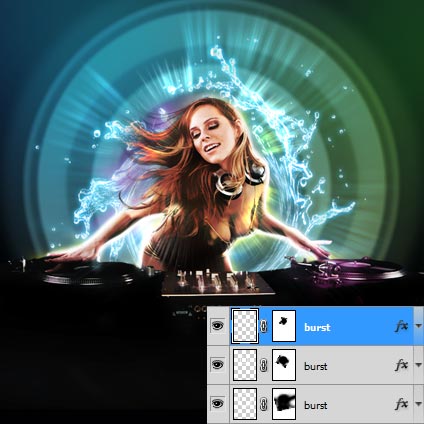Click the fx icon on the bottom burst layer
Viewport: 424px width, 424px height.
pos(402,404)
